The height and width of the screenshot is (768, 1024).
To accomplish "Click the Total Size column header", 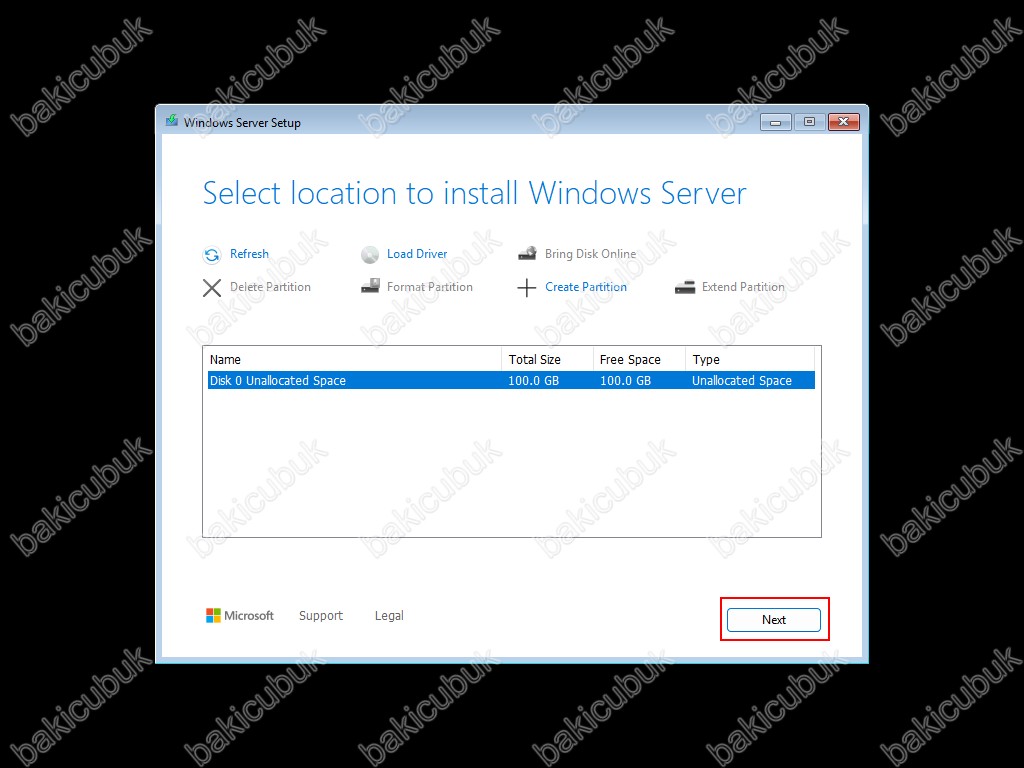I will (547, 359).
